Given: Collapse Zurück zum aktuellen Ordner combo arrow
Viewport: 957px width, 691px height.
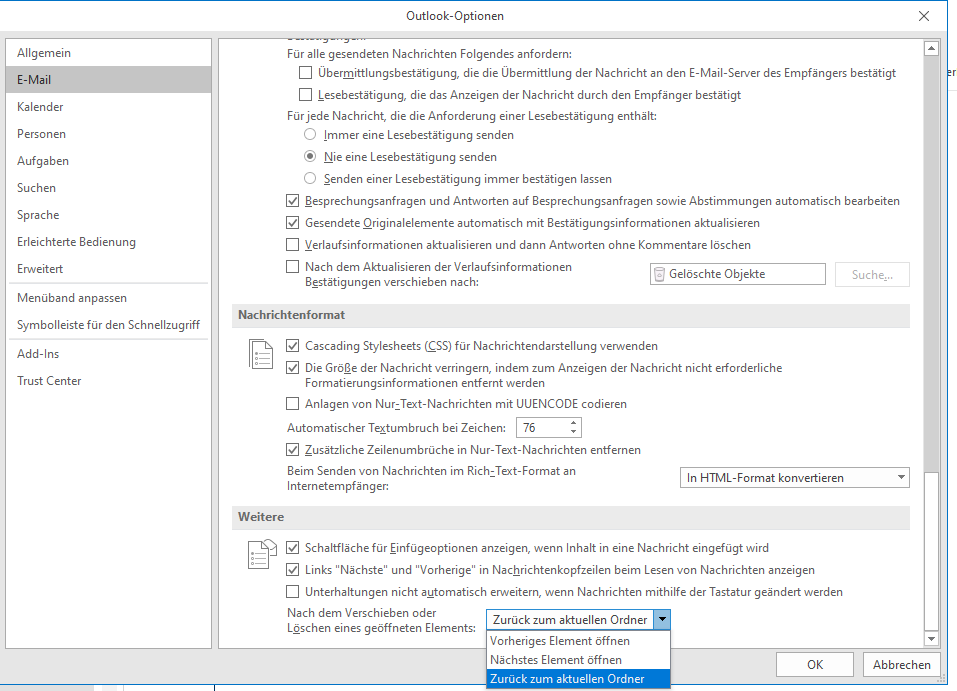Looking at the screenshot, I should click(662, 620).
